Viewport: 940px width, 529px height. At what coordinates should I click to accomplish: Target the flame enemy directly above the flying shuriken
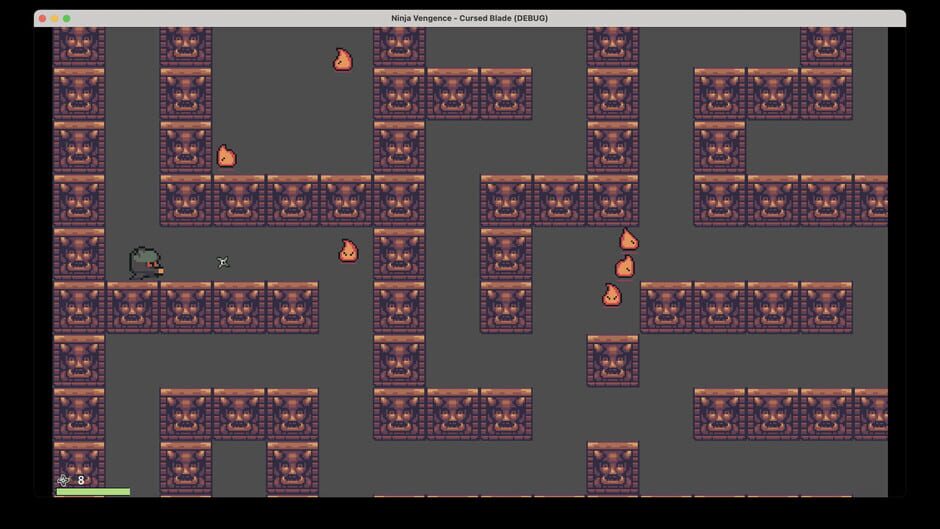226,156
